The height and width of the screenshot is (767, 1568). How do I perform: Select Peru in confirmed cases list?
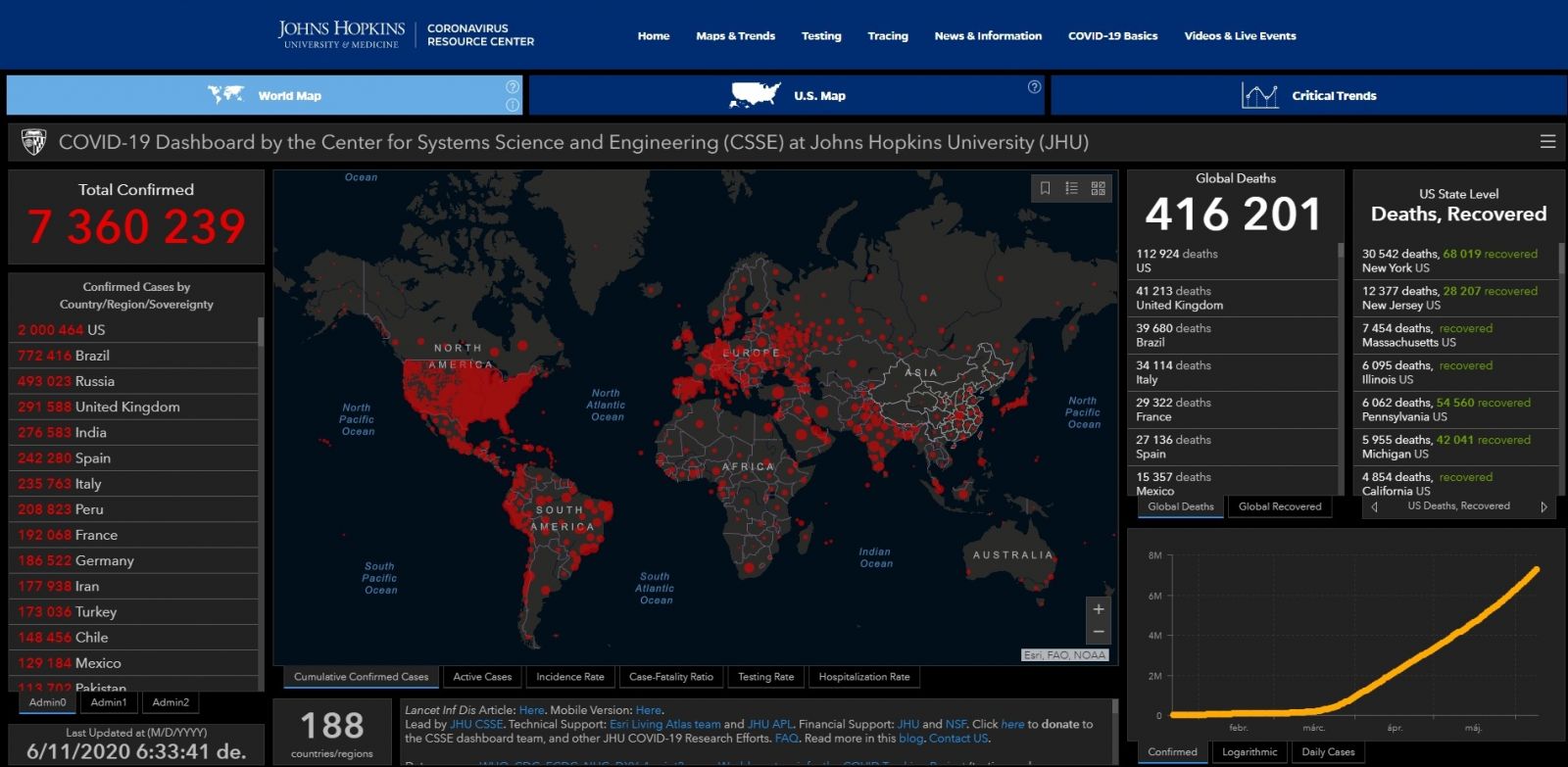tap(135, 509)
